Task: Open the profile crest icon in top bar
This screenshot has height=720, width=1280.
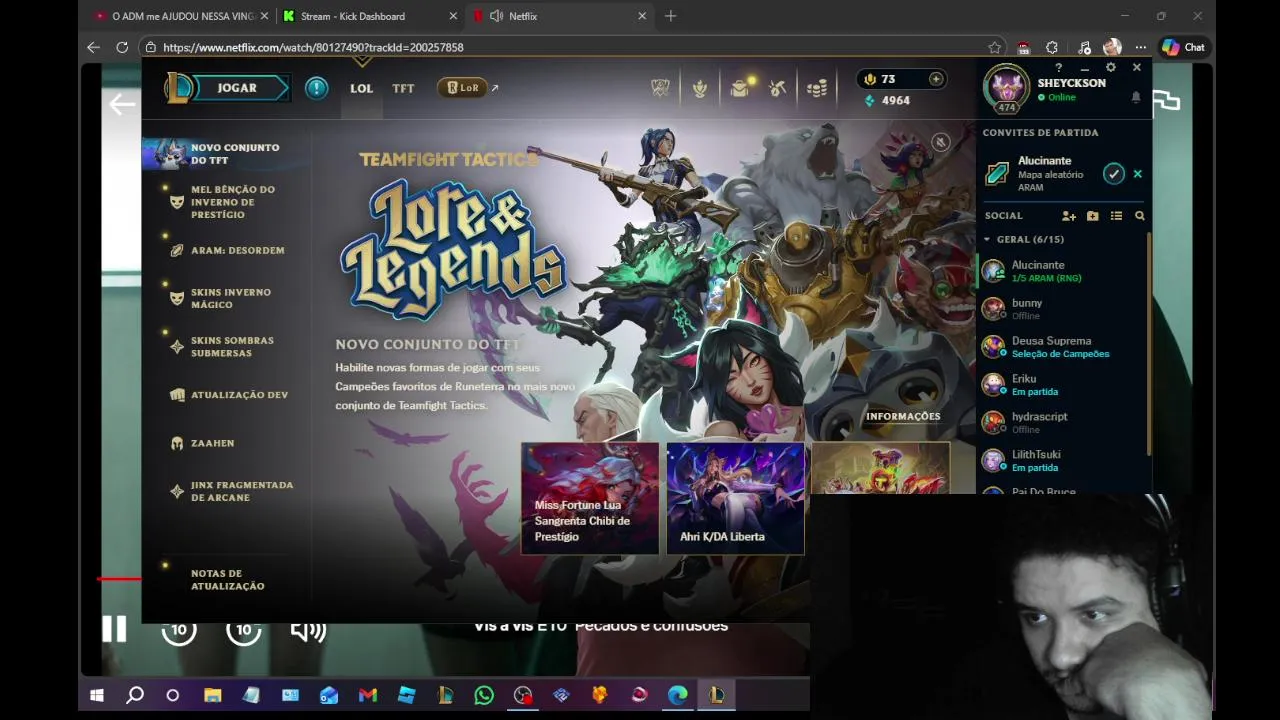Action: [700, 88]
